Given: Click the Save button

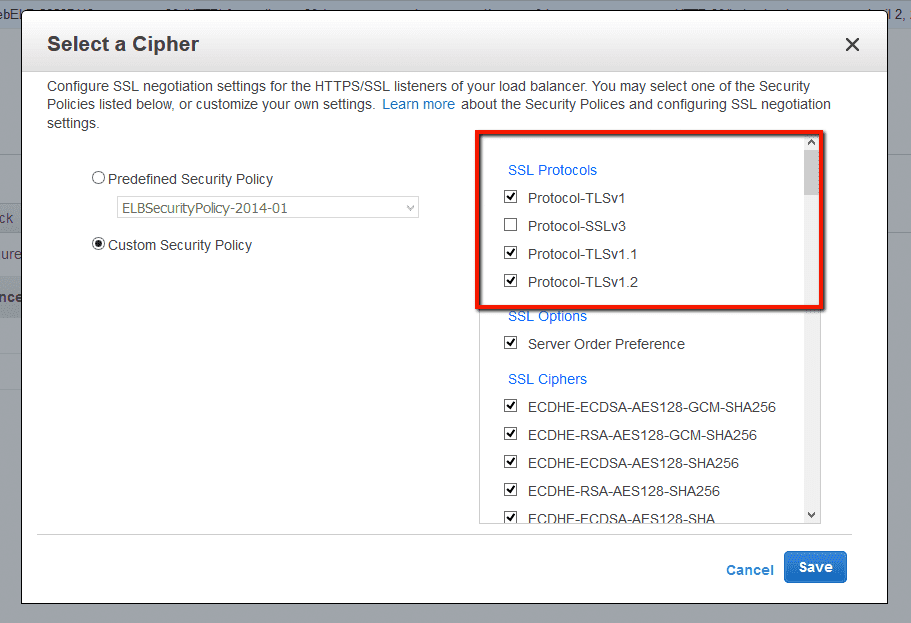Looking at the screenshot, I should pyautogui.click(x=815, y=567).
